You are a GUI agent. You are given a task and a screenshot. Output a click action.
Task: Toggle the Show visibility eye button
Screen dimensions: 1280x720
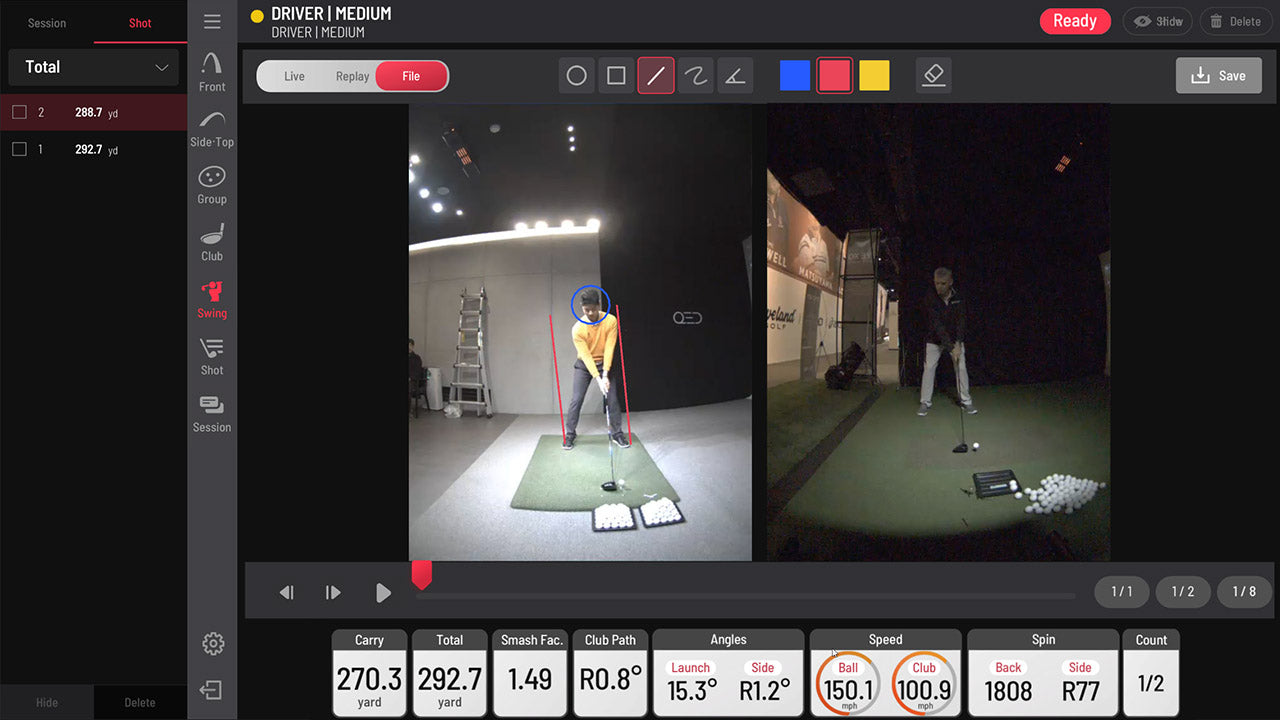[x=1157, y=21]
